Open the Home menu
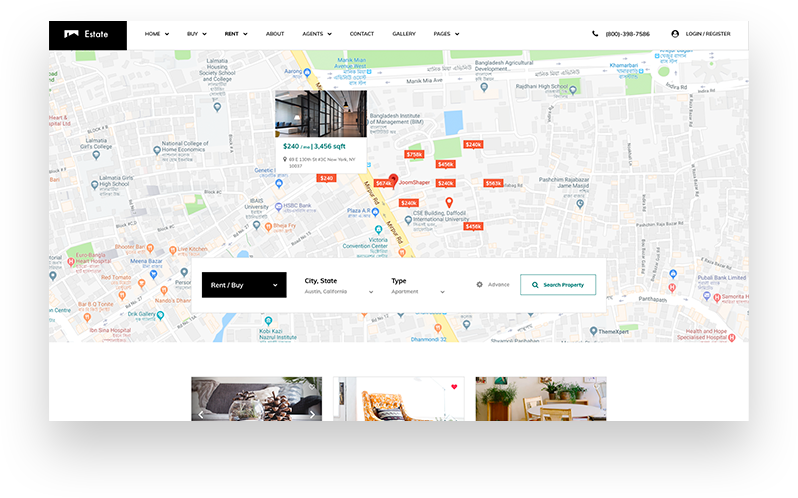Screen dimensions: 798x498 click(x=157, y=34)
